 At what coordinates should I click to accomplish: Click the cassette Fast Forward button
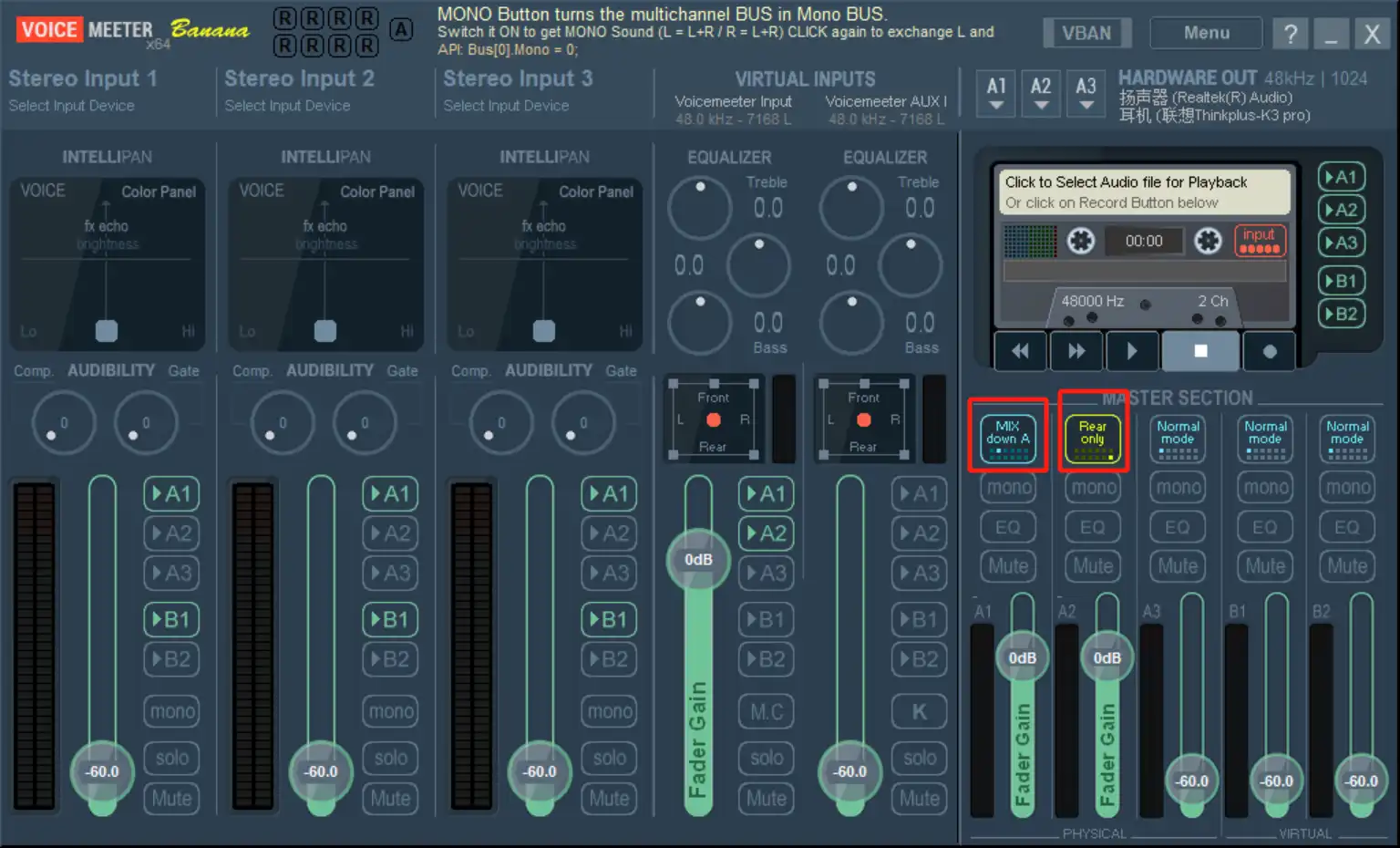pyautogui.click(x=1076, y=351)
